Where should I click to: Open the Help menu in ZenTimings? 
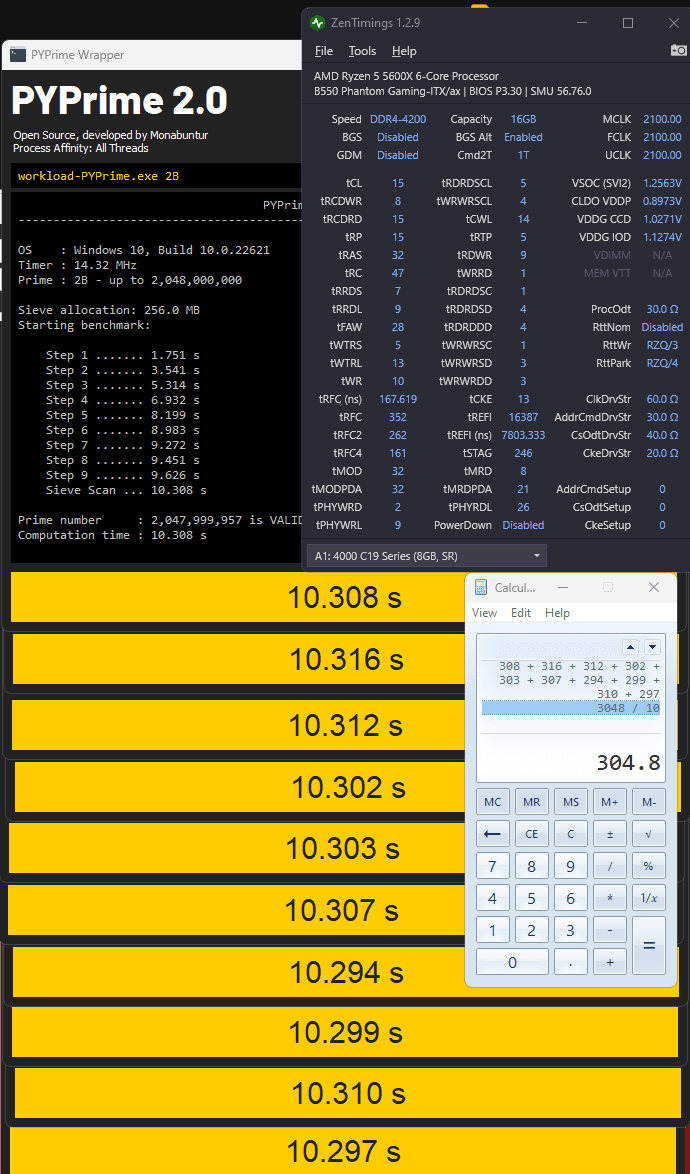click(x=404, y=51)
